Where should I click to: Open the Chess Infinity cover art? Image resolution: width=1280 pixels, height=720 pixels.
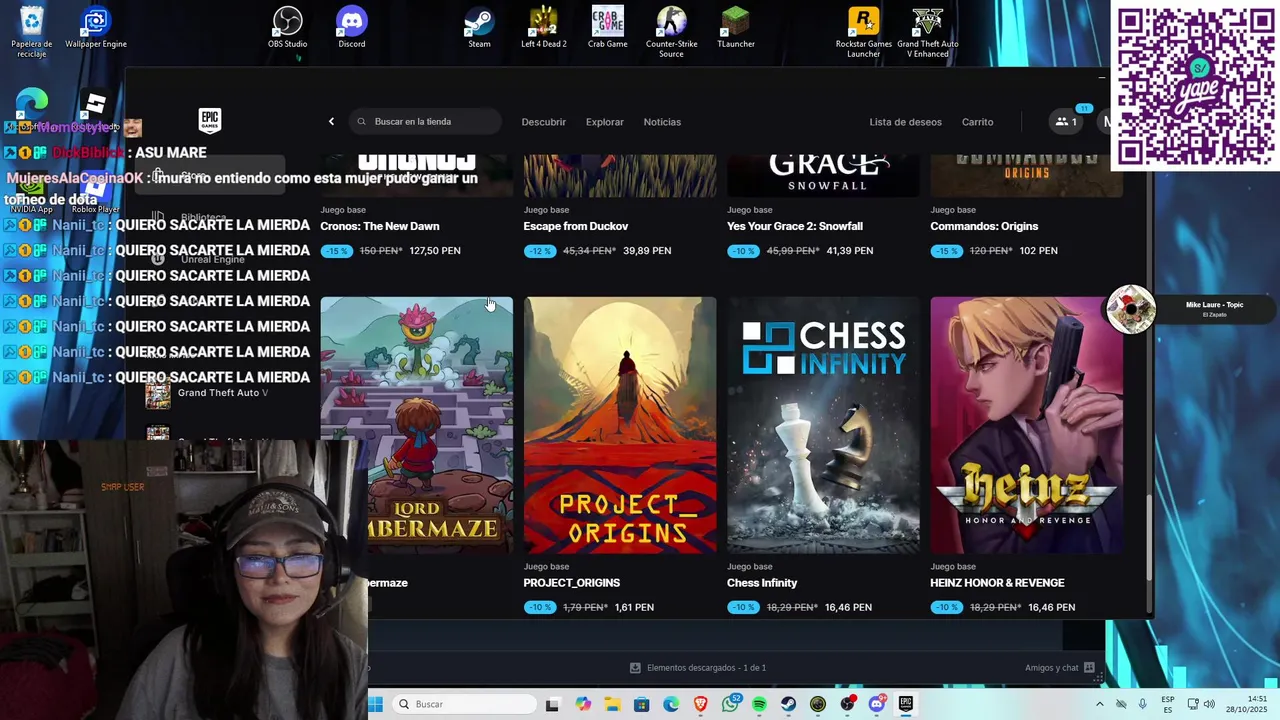[x=823, y=425]
